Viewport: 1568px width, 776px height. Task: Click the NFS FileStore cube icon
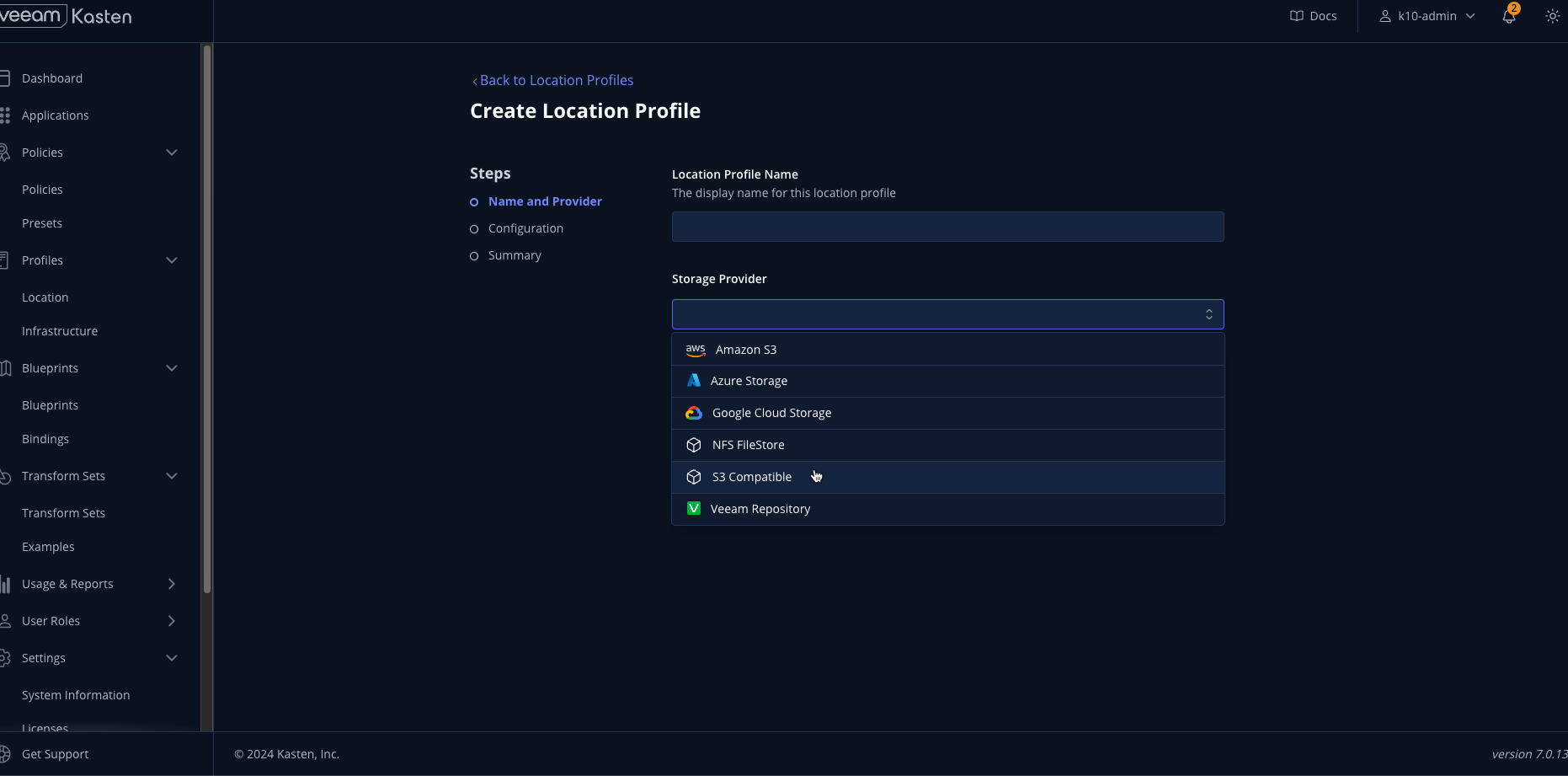[694, 445]
